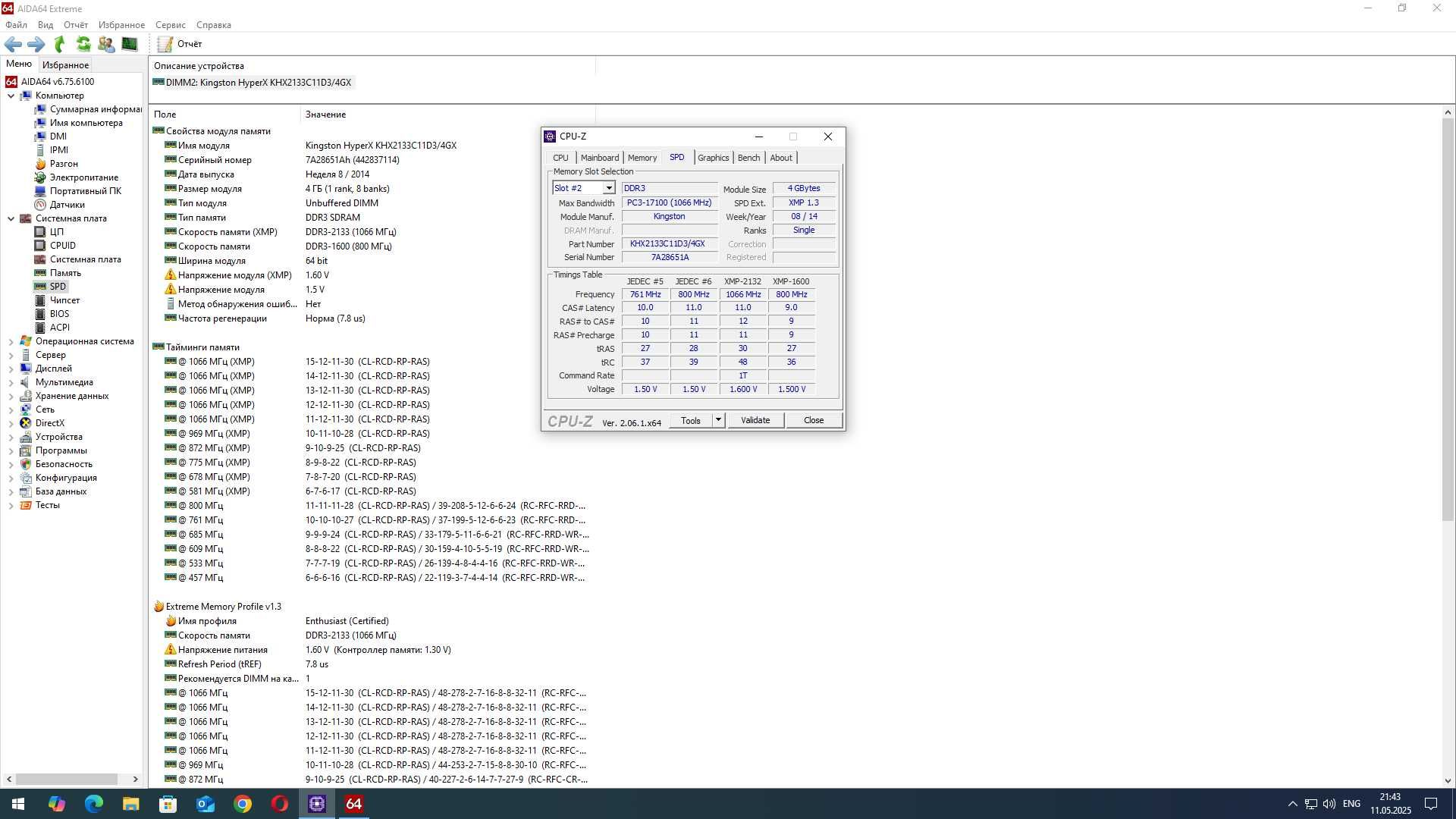Click the green monitor icon in toolbar
The width and height of the screenshot is (1456, 819).
(x=130, y=44)
